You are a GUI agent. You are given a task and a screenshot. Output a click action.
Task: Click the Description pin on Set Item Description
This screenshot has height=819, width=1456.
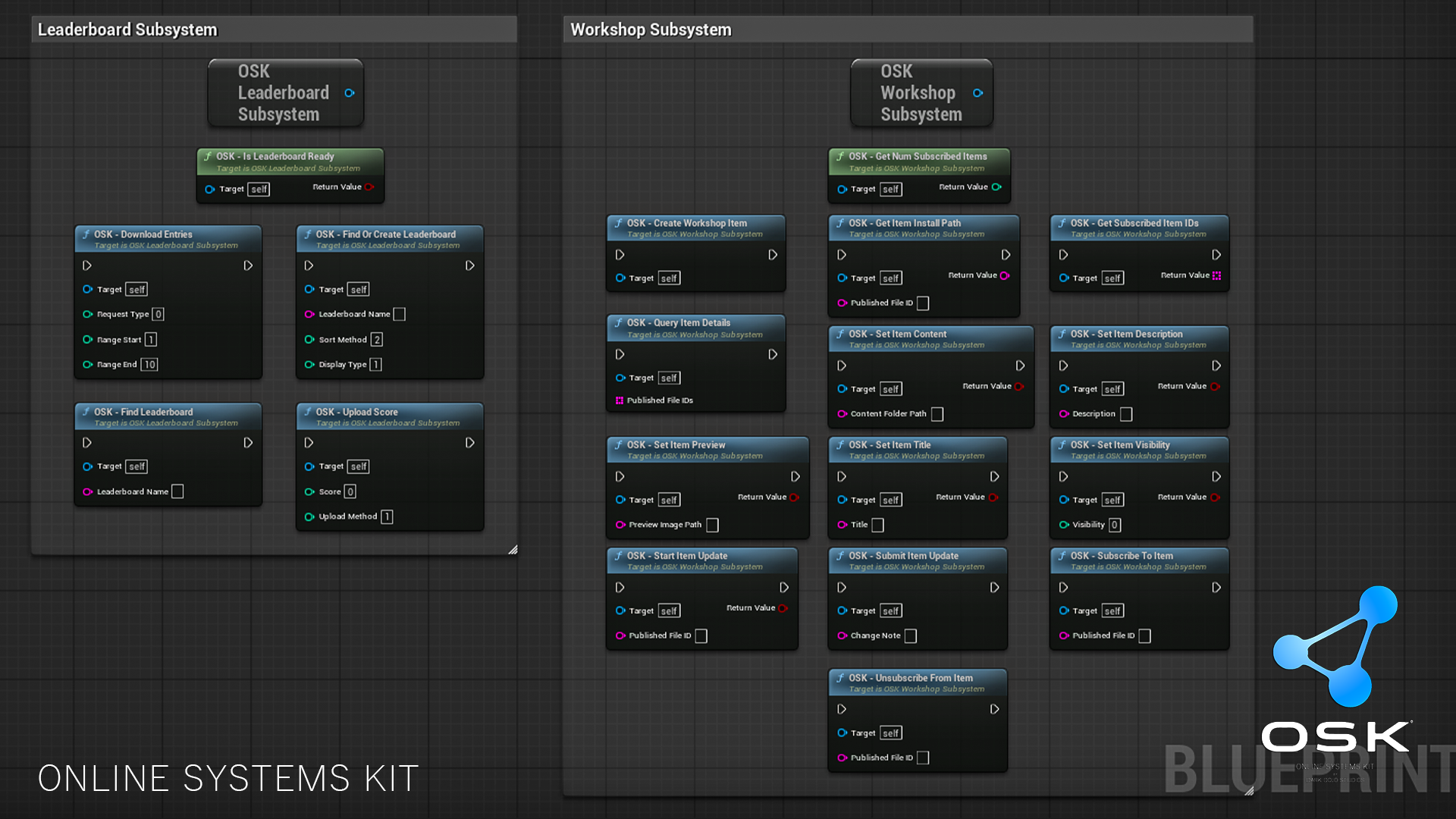(x=1066, y=414)
